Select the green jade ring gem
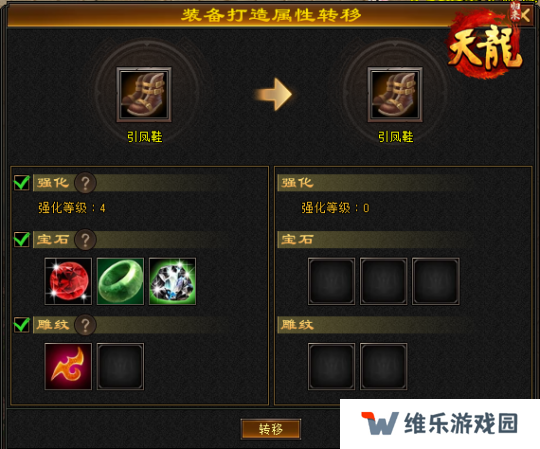 120,281
